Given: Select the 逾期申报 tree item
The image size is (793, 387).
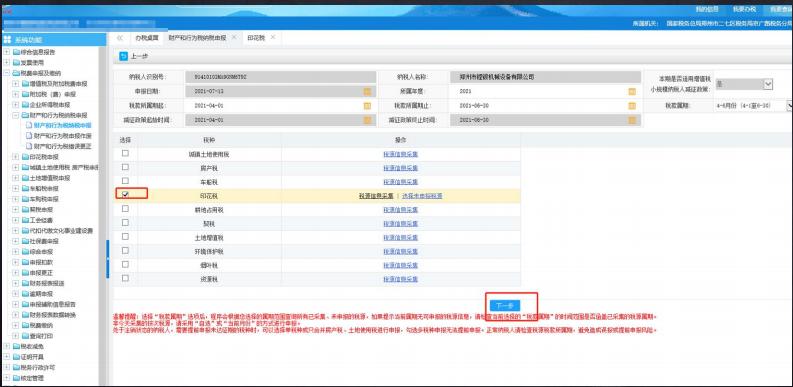Looking at the screenshot, I should (41, 294).
